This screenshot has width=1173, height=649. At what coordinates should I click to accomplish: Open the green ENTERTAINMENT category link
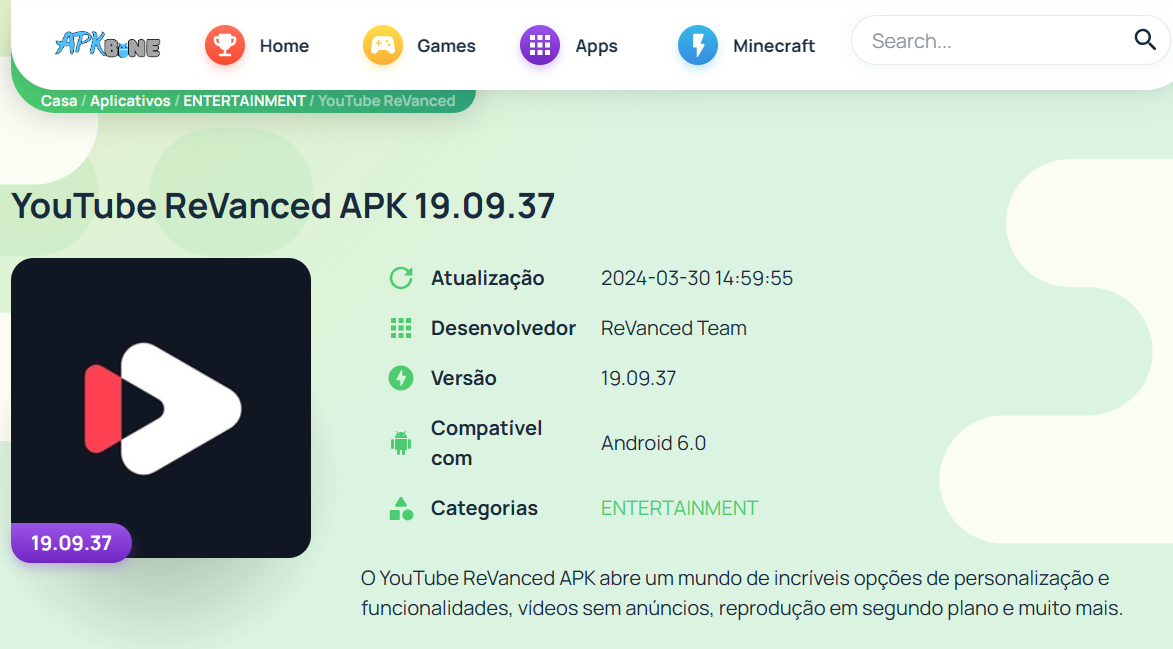(679, 508)
